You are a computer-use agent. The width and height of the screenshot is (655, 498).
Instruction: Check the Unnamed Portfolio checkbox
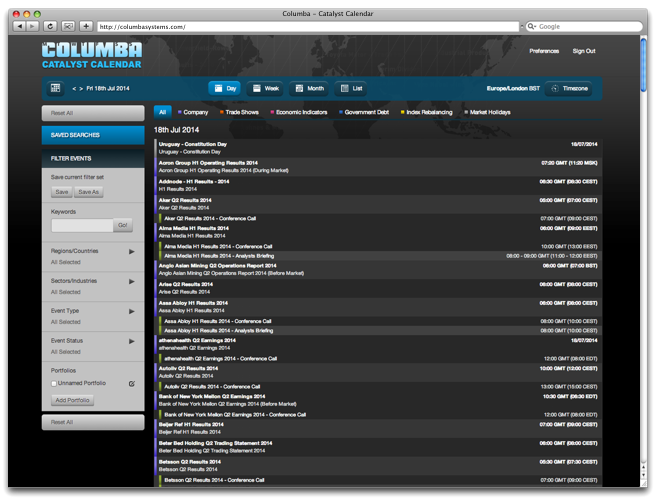54,384
